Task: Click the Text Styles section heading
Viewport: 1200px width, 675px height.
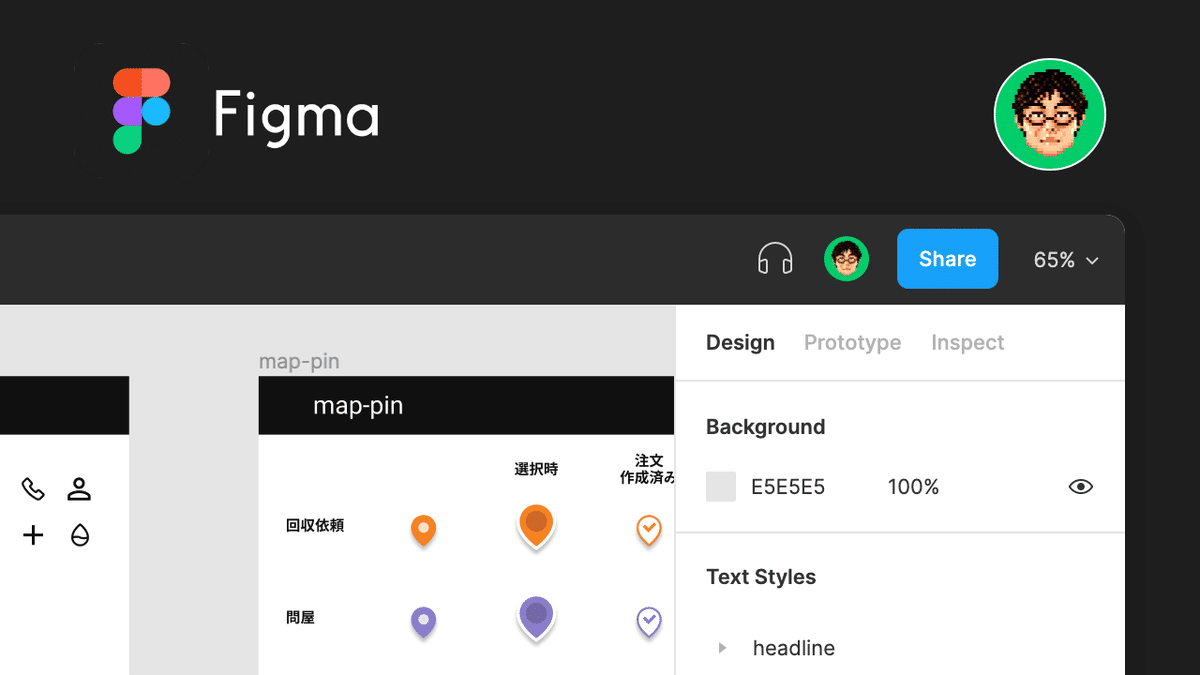Action: [x=761, y=577]
